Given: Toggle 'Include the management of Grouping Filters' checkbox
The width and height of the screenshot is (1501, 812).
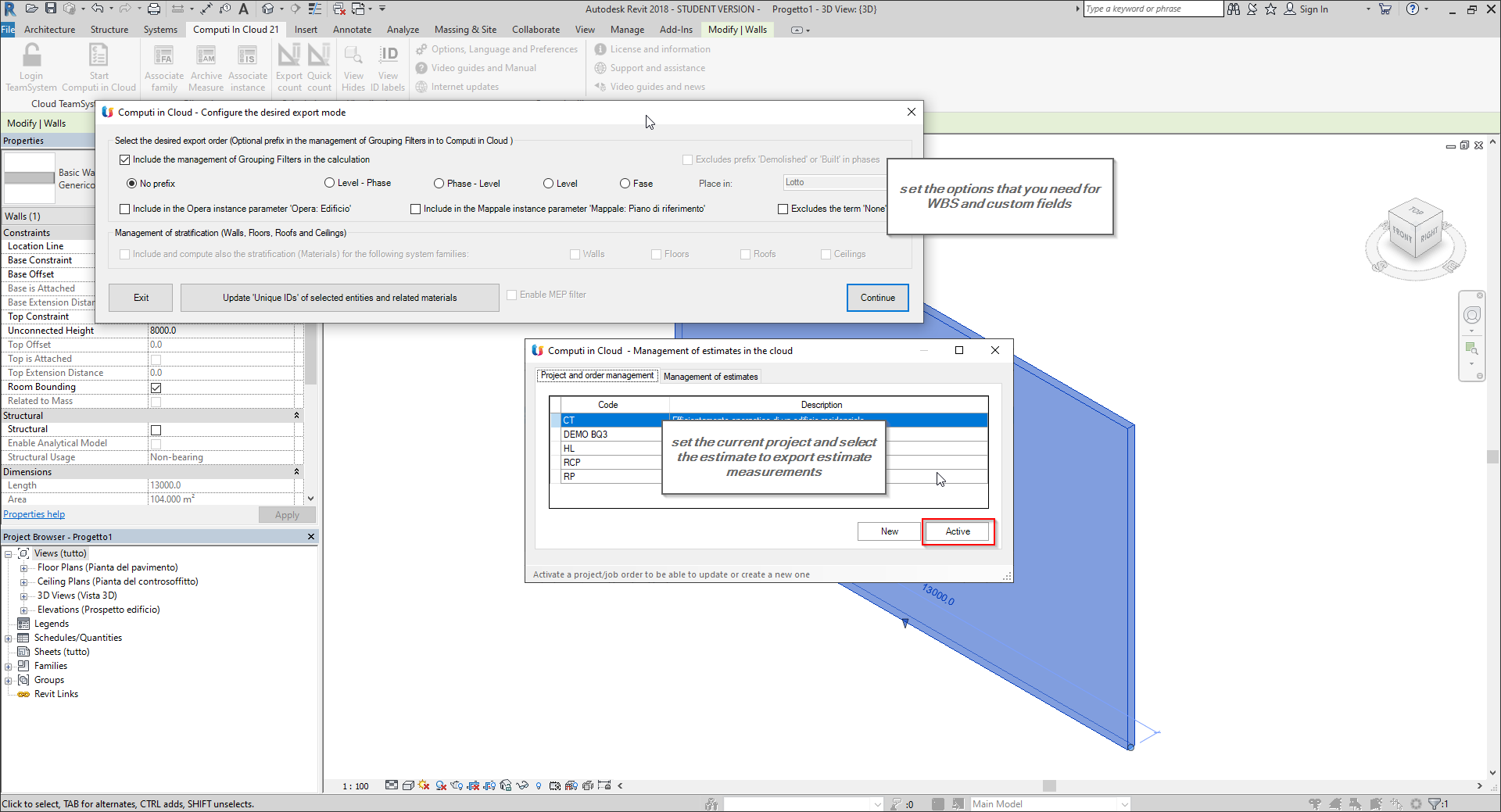Looking at the screenshot, I should pos(124,159).
